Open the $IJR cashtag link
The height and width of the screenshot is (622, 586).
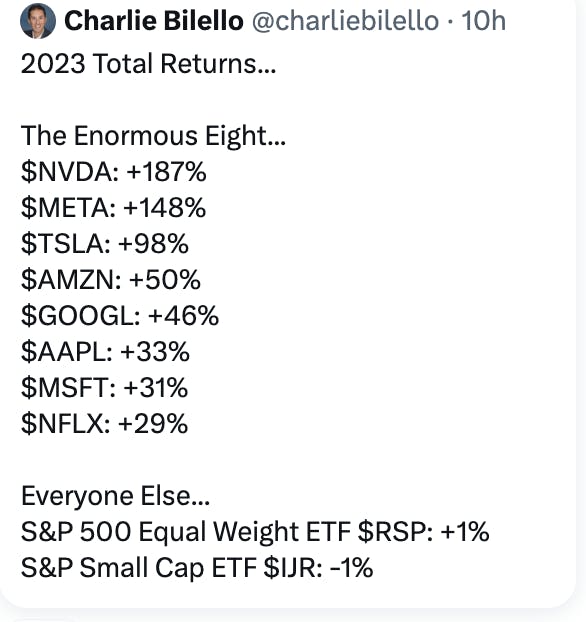pyautogui.click(x=290, y=567)
